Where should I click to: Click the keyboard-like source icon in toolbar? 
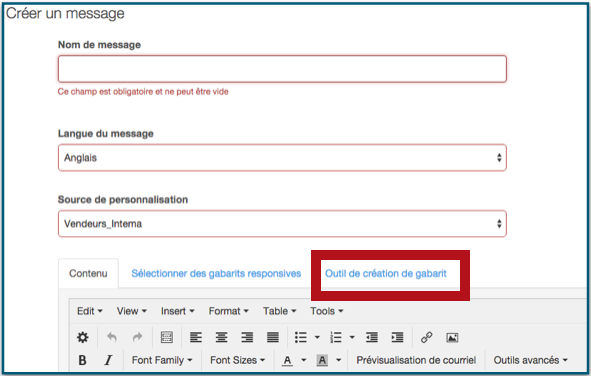point(167,337)
